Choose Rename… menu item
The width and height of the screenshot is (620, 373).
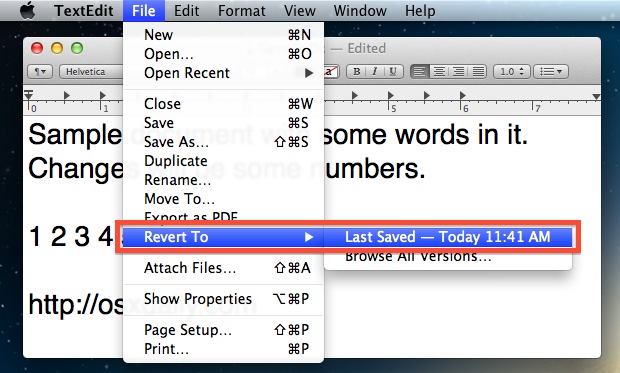coord(223,180)
